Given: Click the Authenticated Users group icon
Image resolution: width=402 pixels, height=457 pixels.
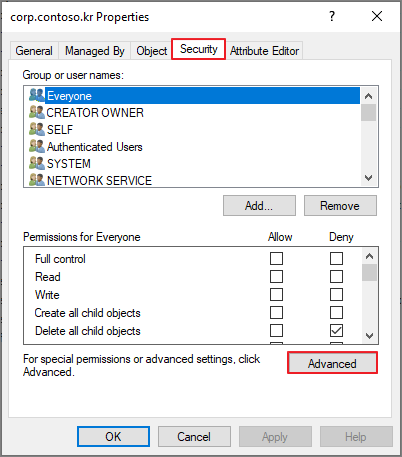Looking at the screenshot, I should [37, 146].
